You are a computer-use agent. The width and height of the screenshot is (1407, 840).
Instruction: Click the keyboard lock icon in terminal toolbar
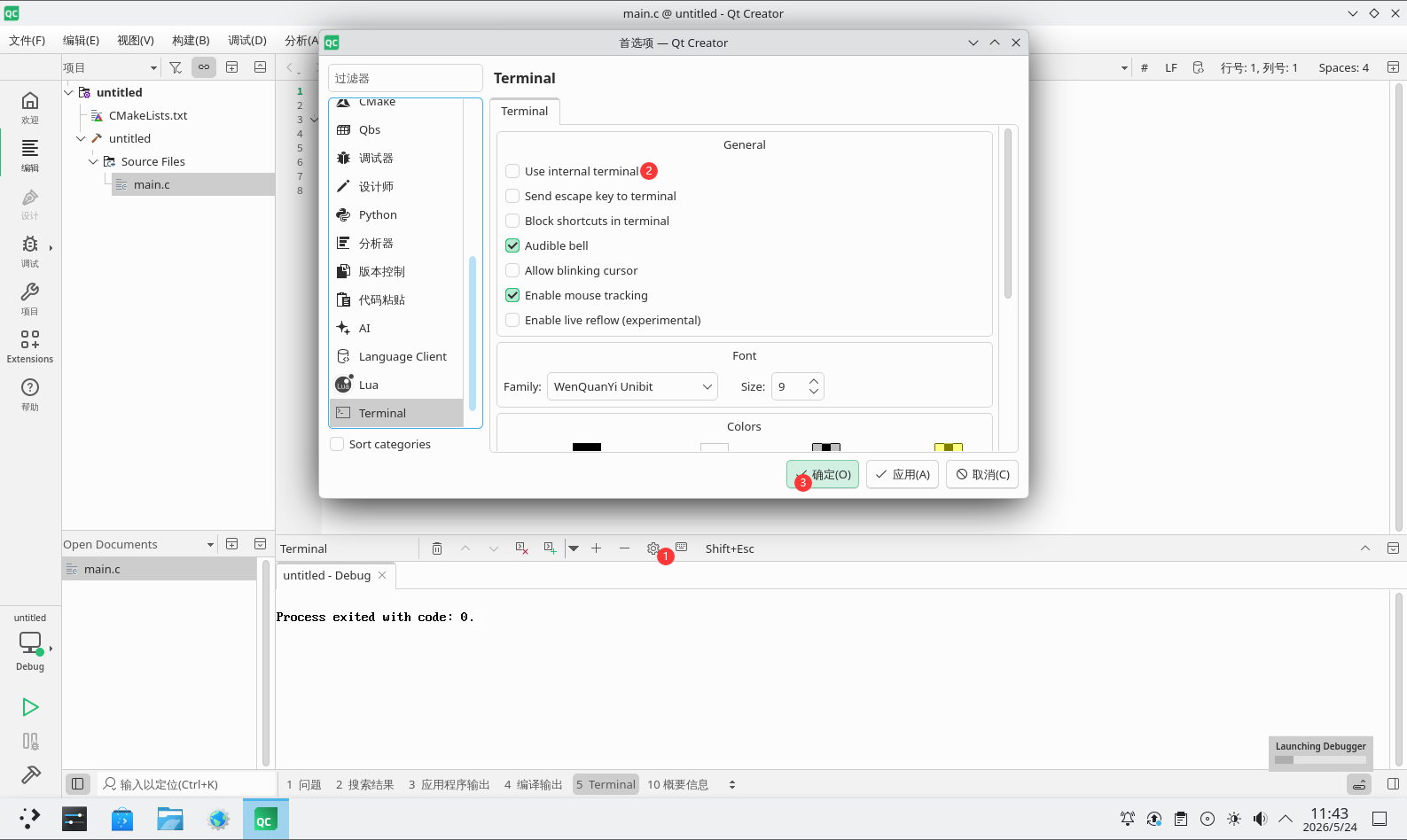(x=682, y=548)
